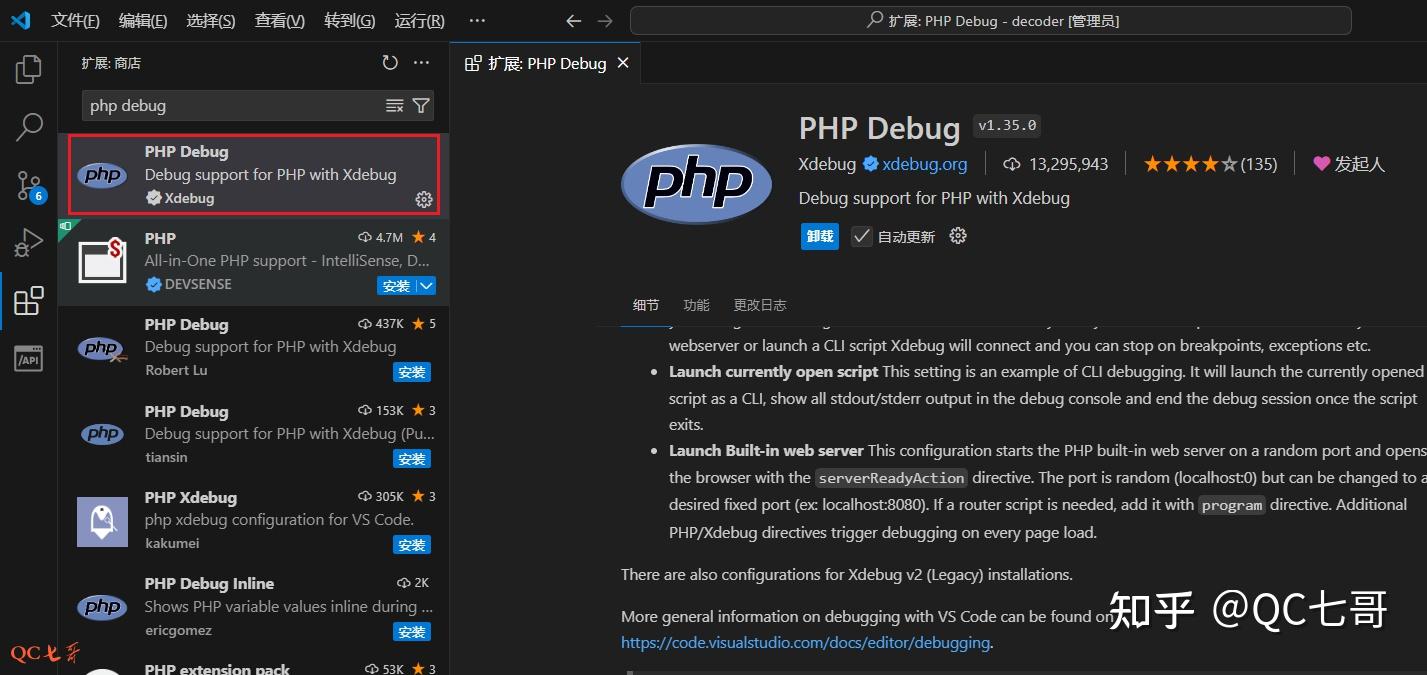
Task: Switch to the 细节 tab
Action: [x=646, y=305]
